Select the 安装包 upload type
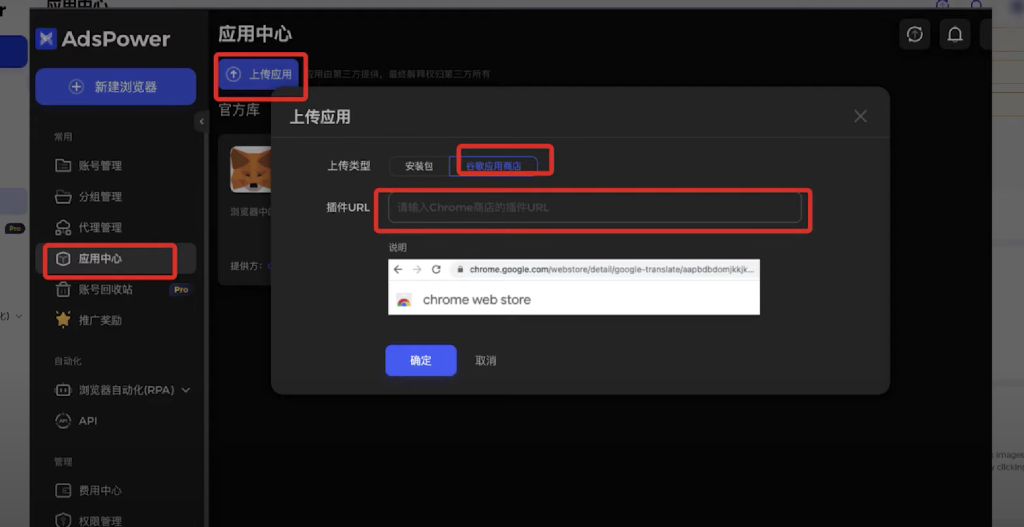Screen dimensions: 1024x527 419,166
